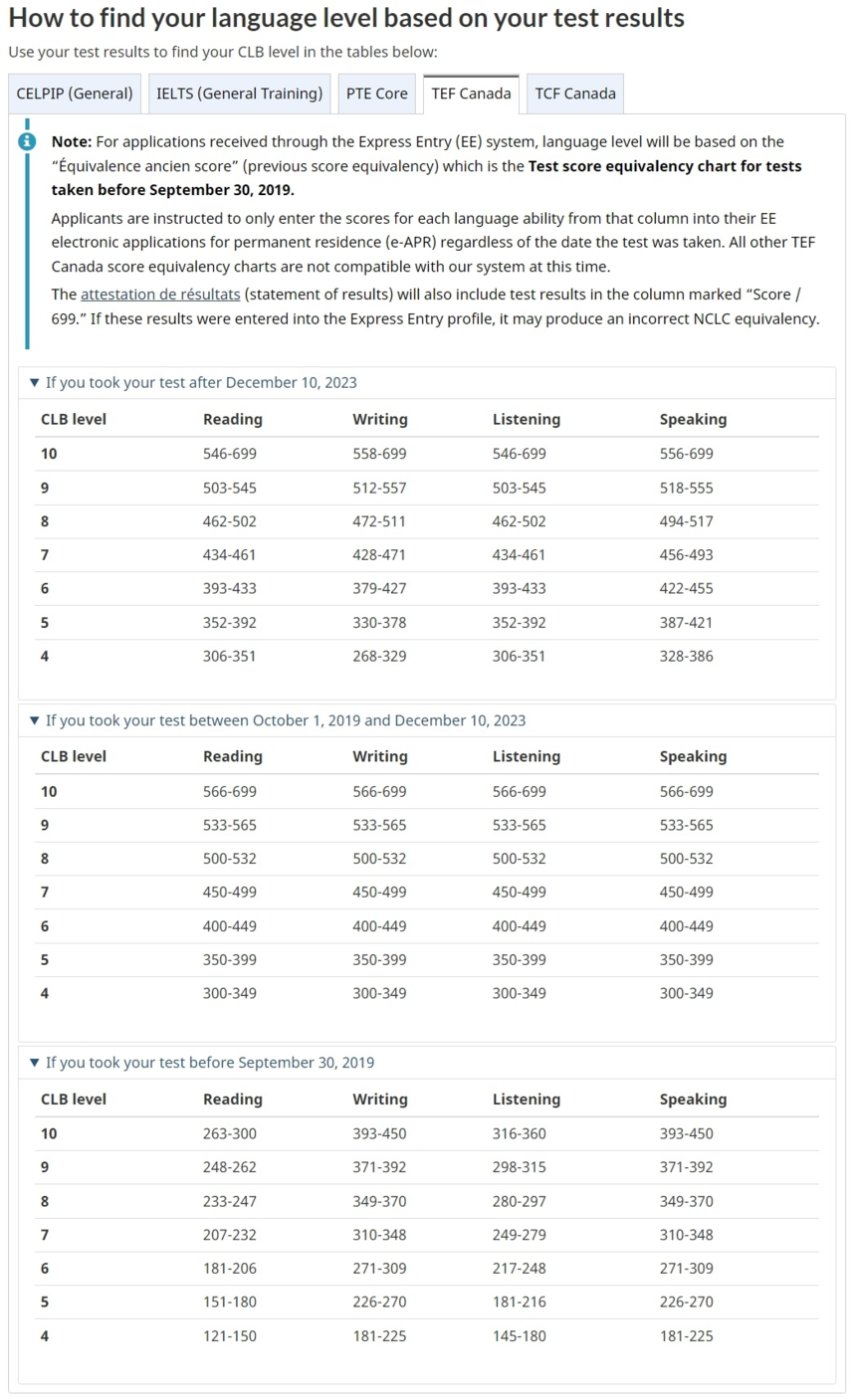
Task: Switch to the CELPIP (General) tab
Action: pyautogui.click(x=75, y=94)
